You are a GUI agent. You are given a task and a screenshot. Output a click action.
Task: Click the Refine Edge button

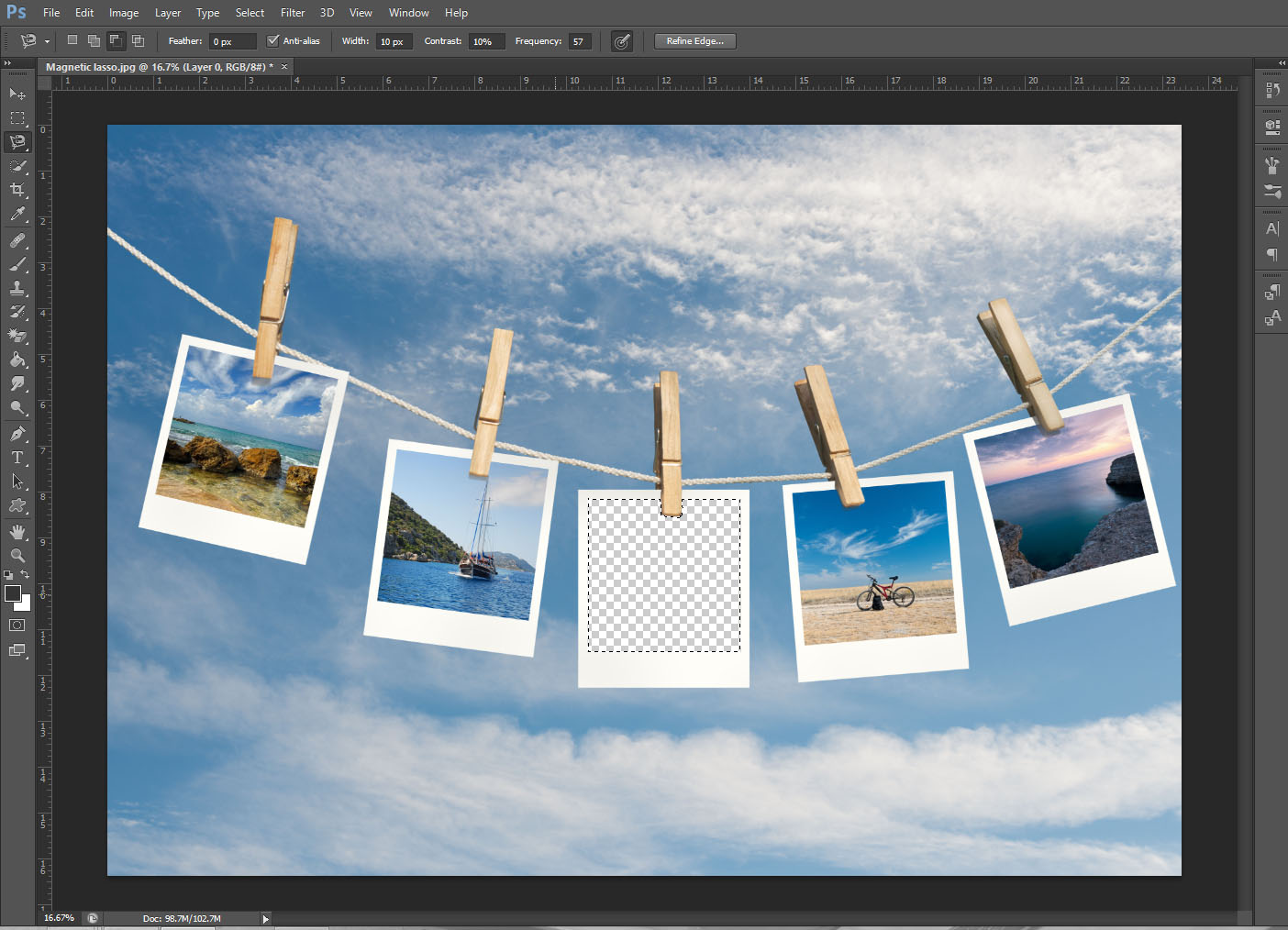pos(694,40)
